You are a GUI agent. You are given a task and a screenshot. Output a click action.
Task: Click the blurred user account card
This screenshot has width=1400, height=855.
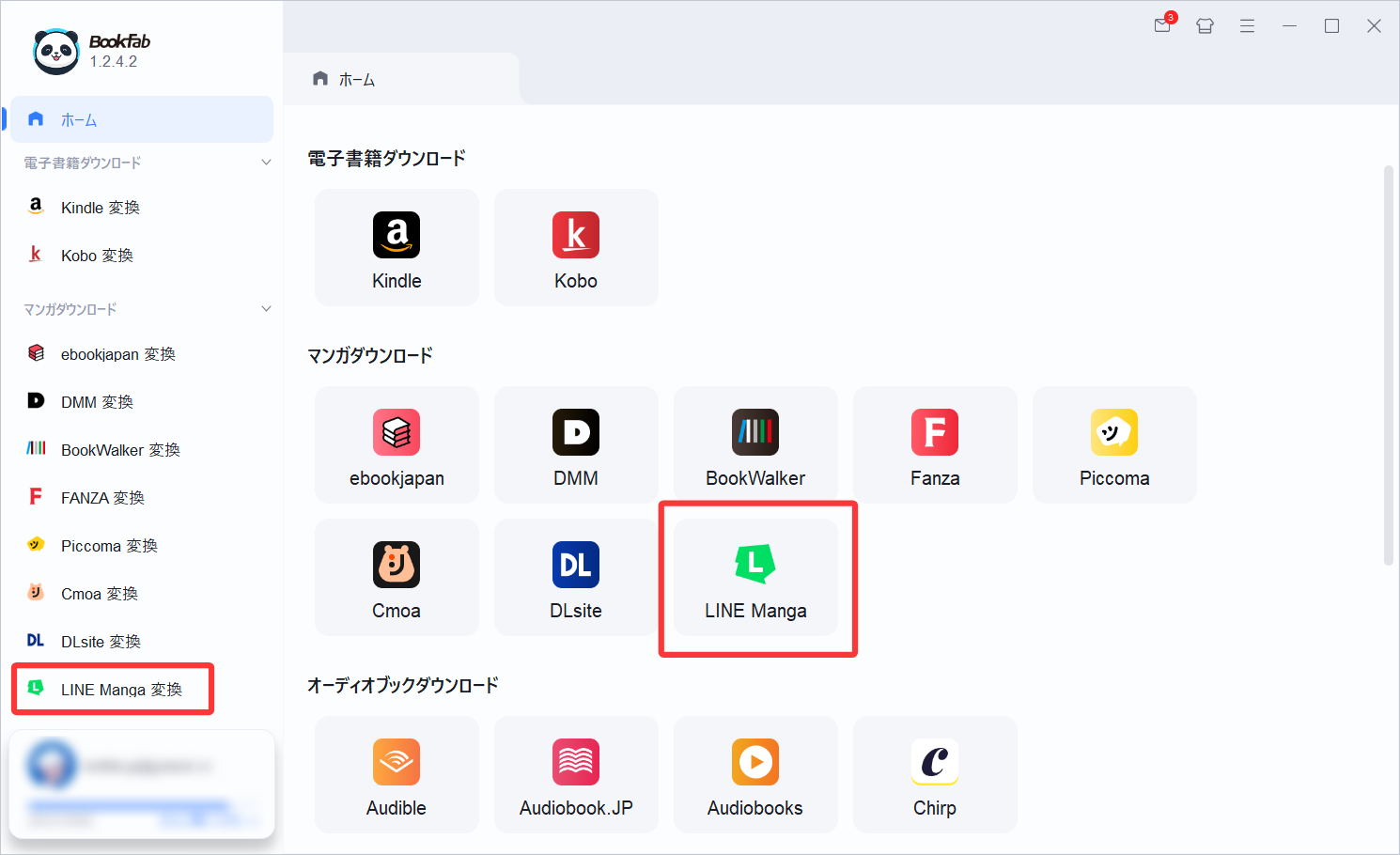[142, 785]
